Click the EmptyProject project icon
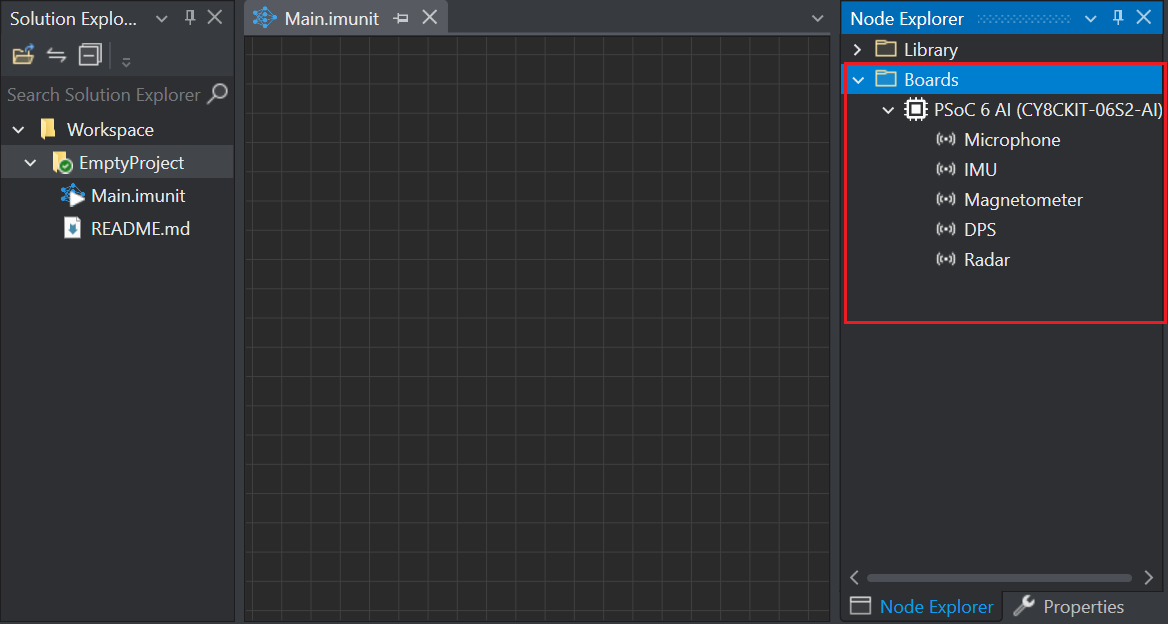The height and width of the screenshot is (624, 1168). (x=62, y=162)
